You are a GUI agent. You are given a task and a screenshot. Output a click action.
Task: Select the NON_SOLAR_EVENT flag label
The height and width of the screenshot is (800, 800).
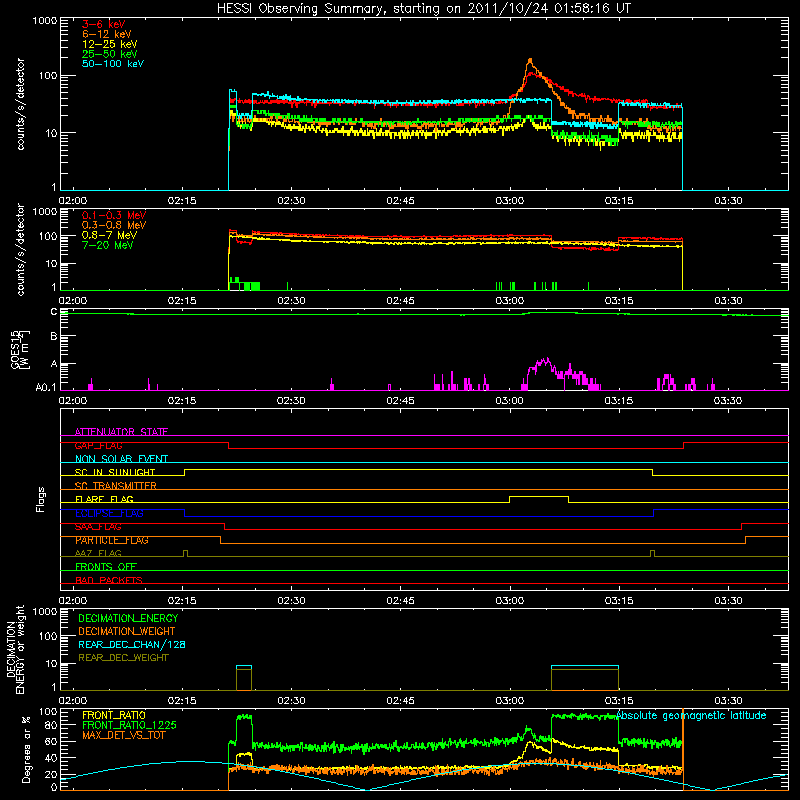point(121,459)
